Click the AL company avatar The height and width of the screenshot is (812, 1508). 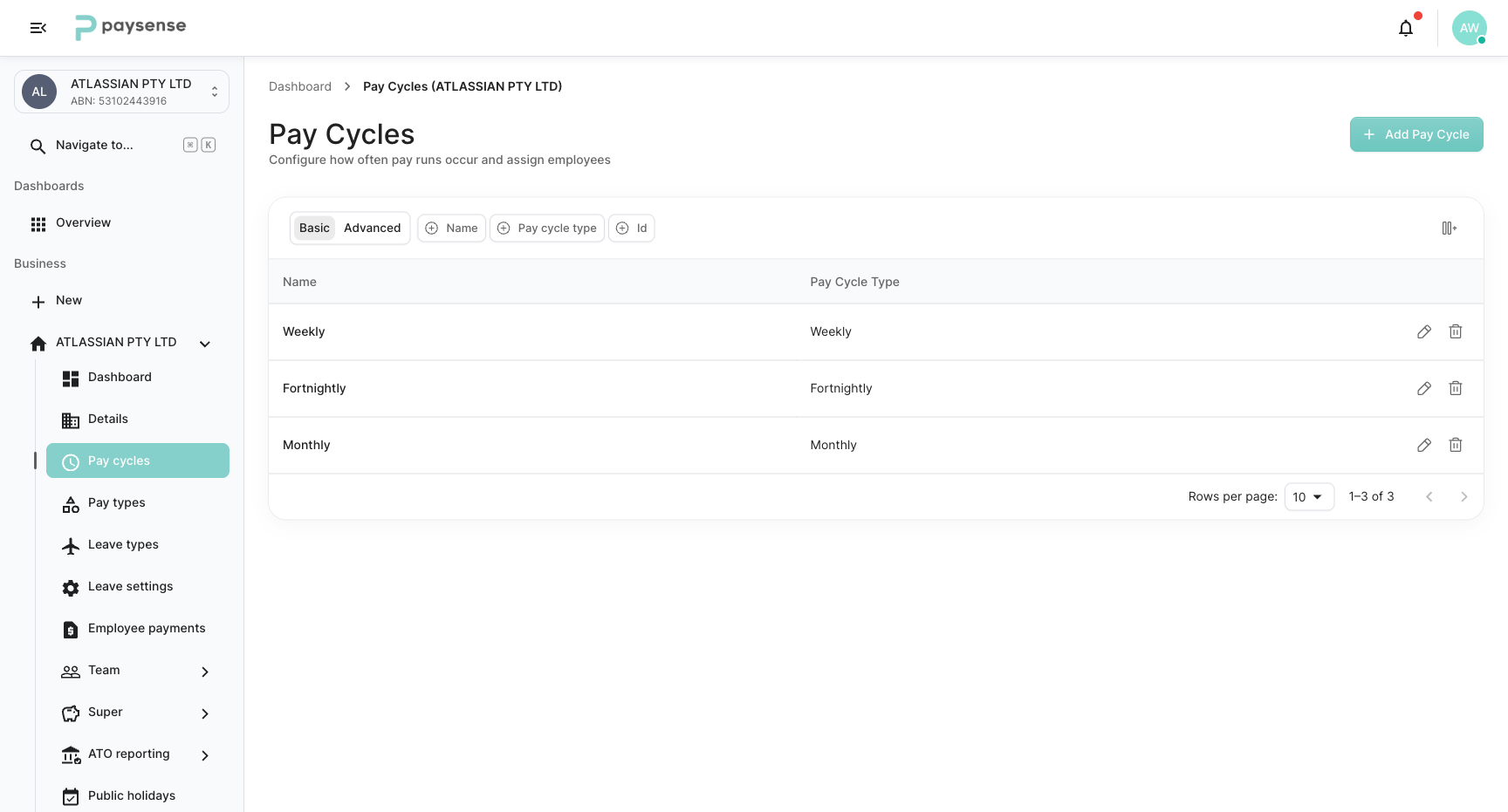[x=39, y=92]
